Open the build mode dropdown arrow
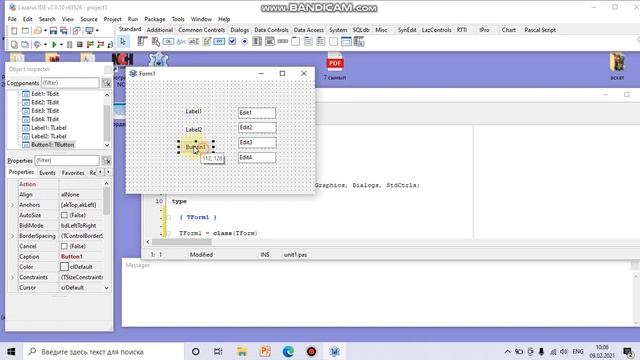This screenshot has height=360, width=640. [45, 44]
